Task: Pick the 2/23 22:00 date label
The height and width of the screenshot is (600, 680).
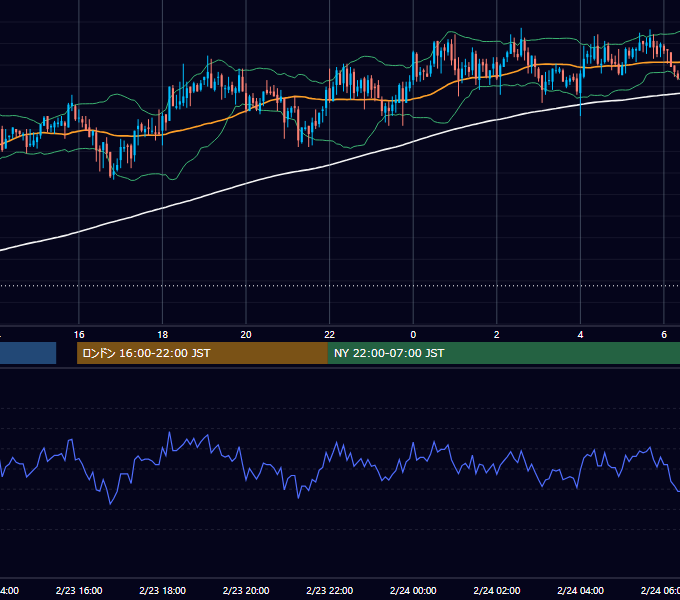Action: (x=330, y=590)
